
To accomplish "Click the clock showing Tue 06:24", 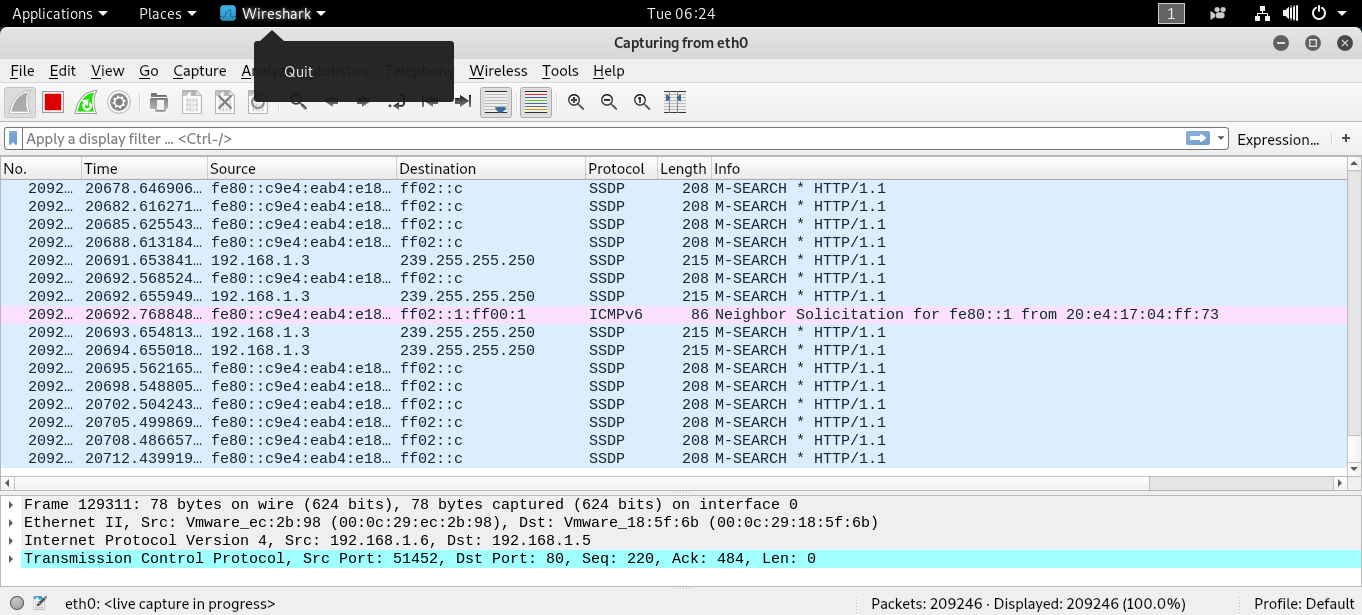I will [681, 13].
